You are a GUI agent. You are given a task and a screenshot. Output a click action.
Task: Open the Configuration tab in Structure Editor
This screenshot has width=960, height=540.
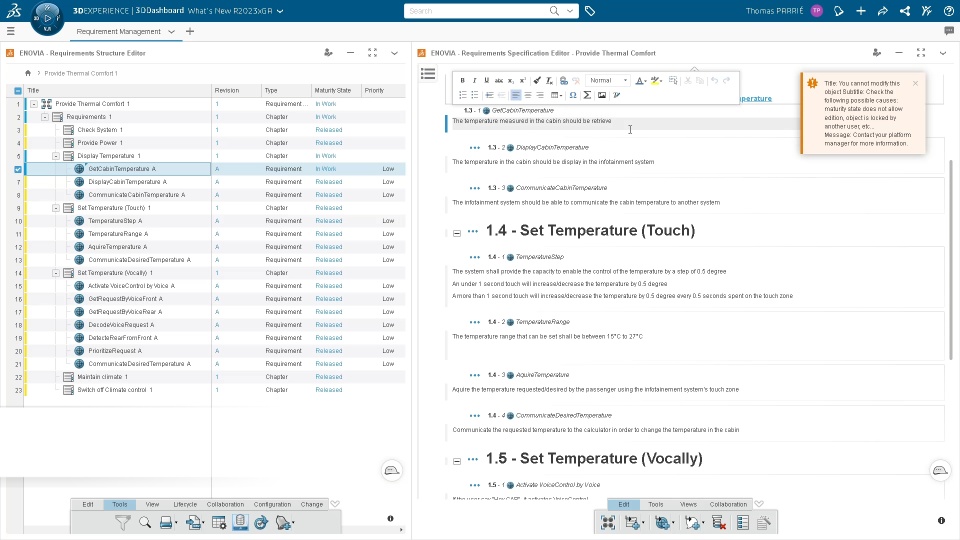pos(272,504)
